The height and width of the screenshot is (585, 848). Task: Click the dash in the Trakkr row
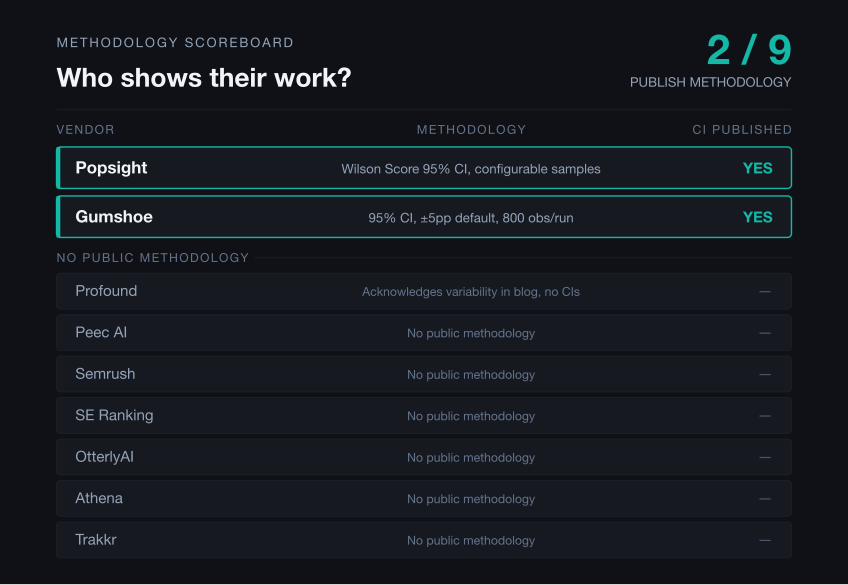point(765,540)
